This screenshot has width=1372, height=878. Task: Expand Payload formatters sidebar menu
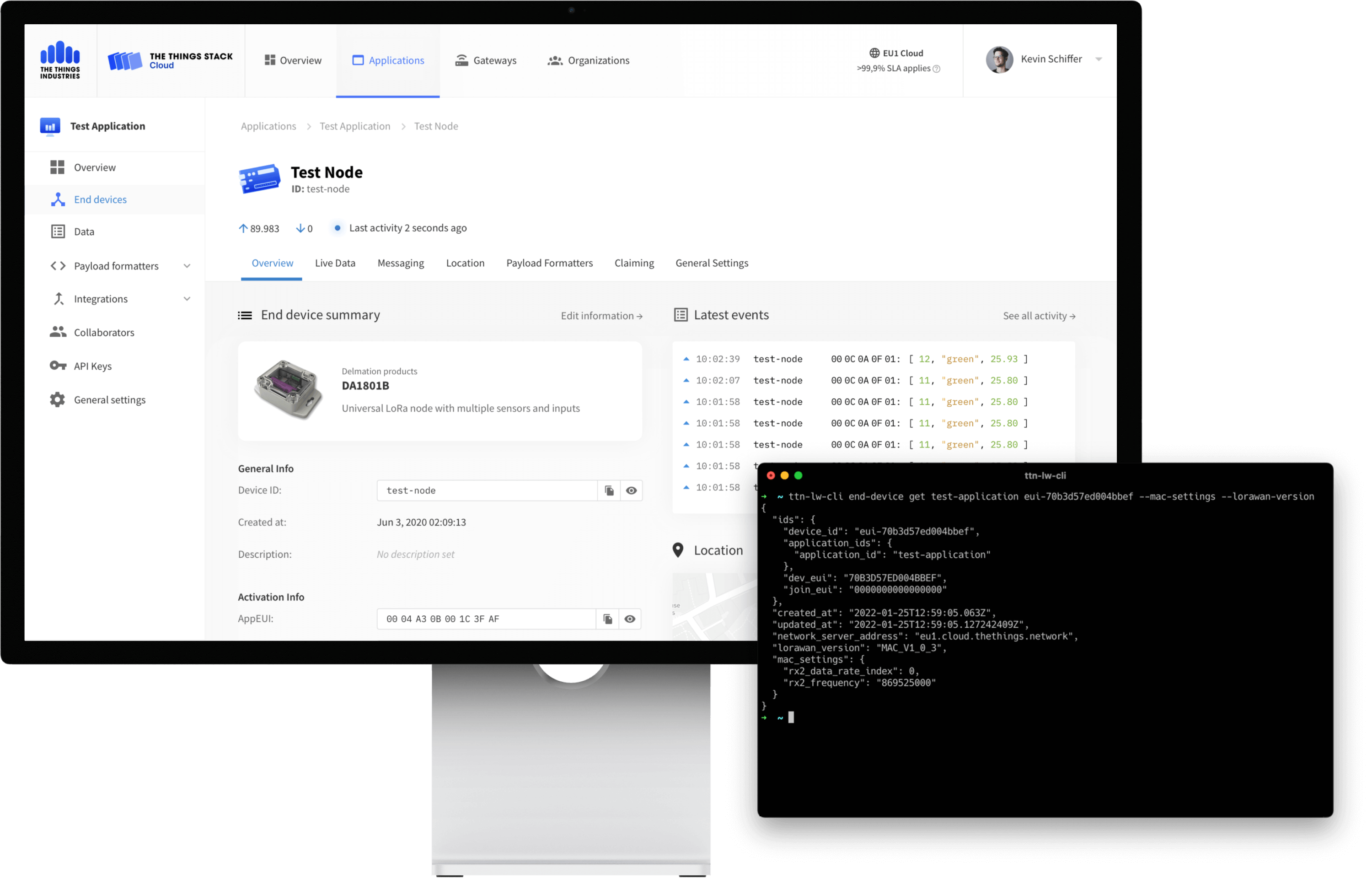click(x=187, y=266)
